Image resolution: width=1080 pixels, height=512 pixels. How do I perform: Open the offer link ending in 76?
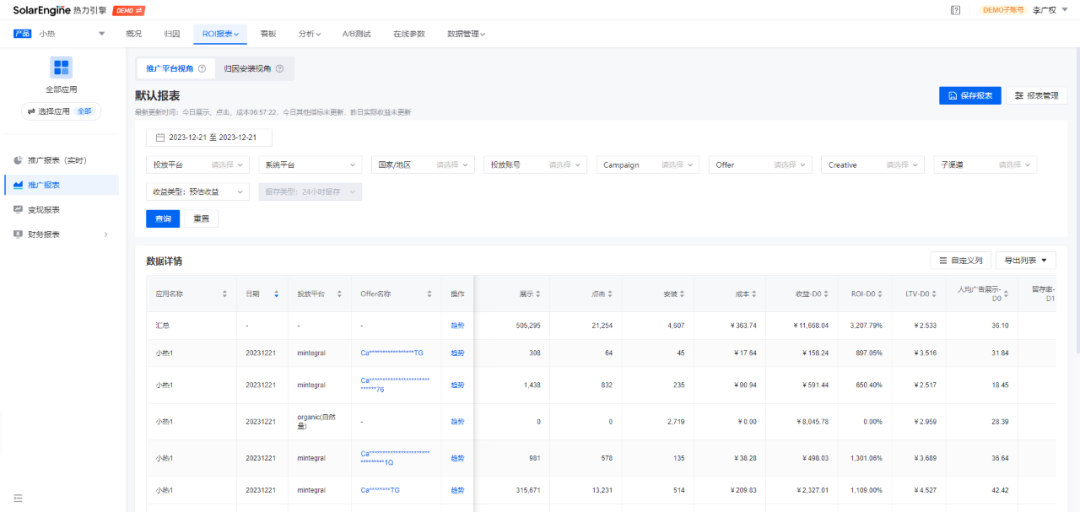(395, 385)
